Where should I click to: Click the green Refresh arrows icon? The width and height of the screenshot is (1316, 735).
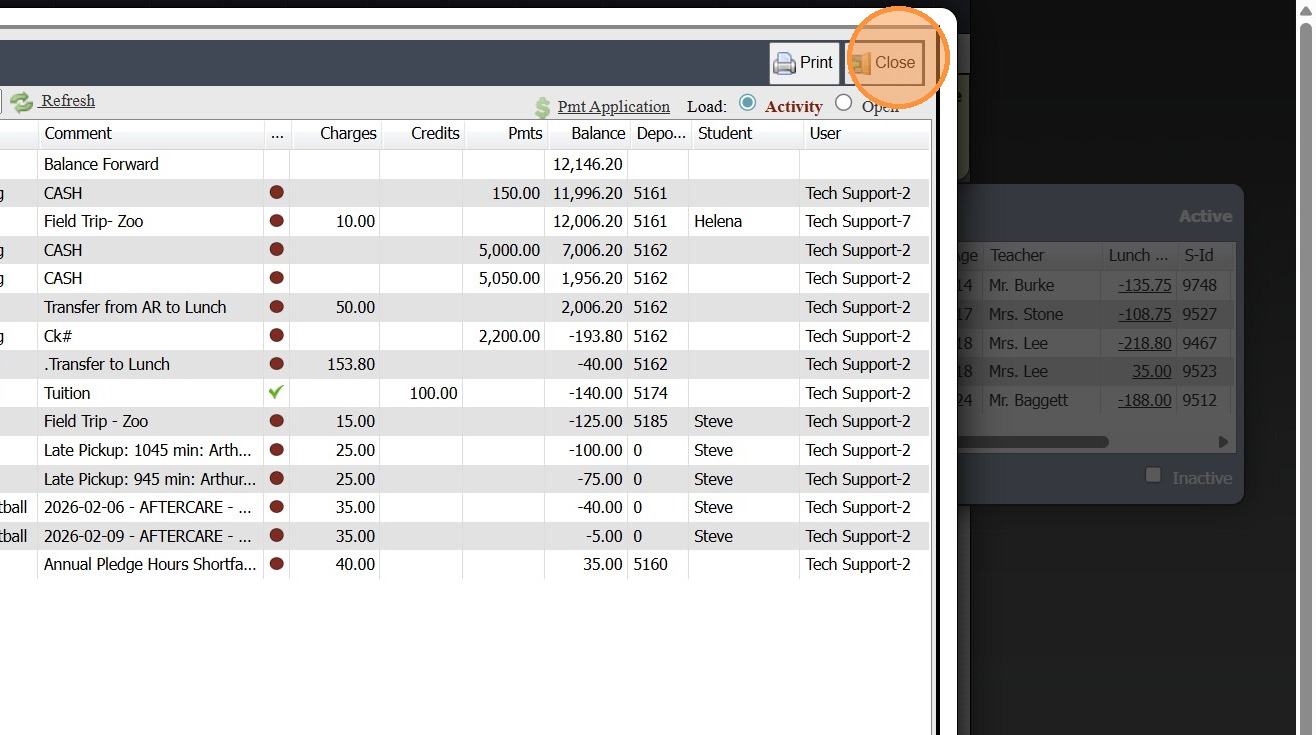22,101
